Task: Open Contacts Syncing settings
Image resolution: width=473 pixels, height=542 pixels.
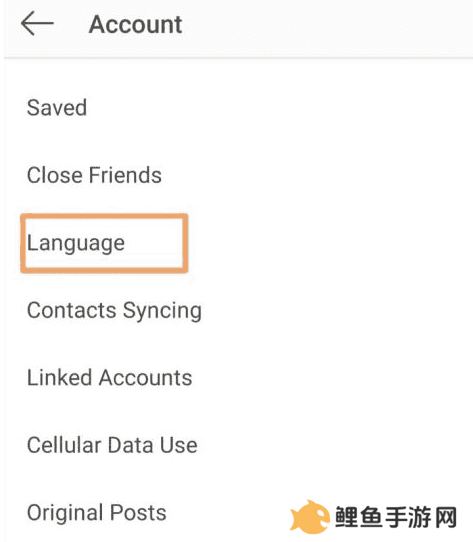Action: click(x=114, y=310)
